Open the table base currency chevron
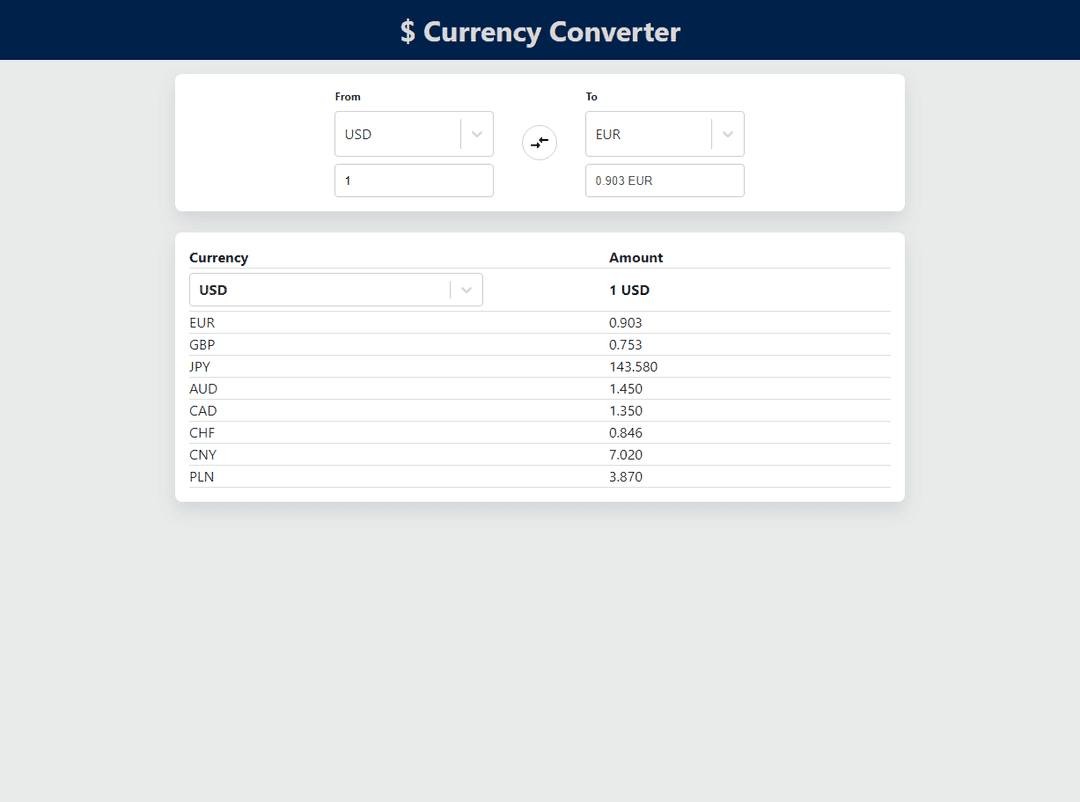The width and height of the screenshot is (1080, 802). pyautogui.click(x=466, y=290)
